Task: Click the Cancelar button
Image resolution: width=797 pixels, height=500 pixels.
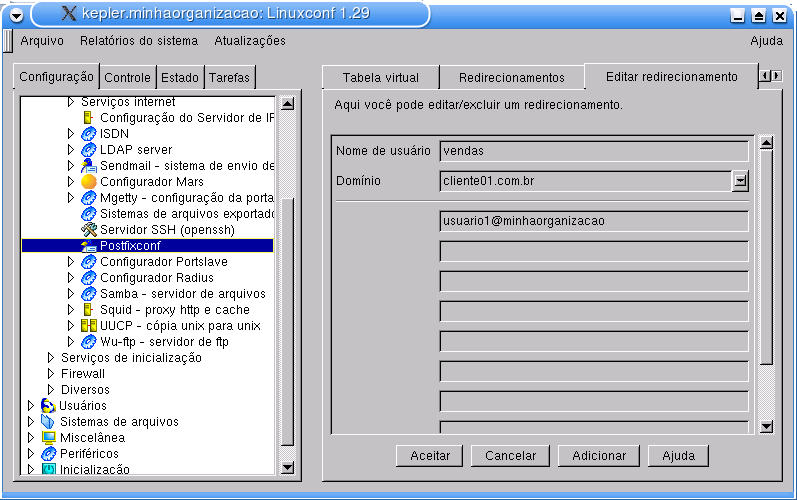Action: [x=510, y=456]
